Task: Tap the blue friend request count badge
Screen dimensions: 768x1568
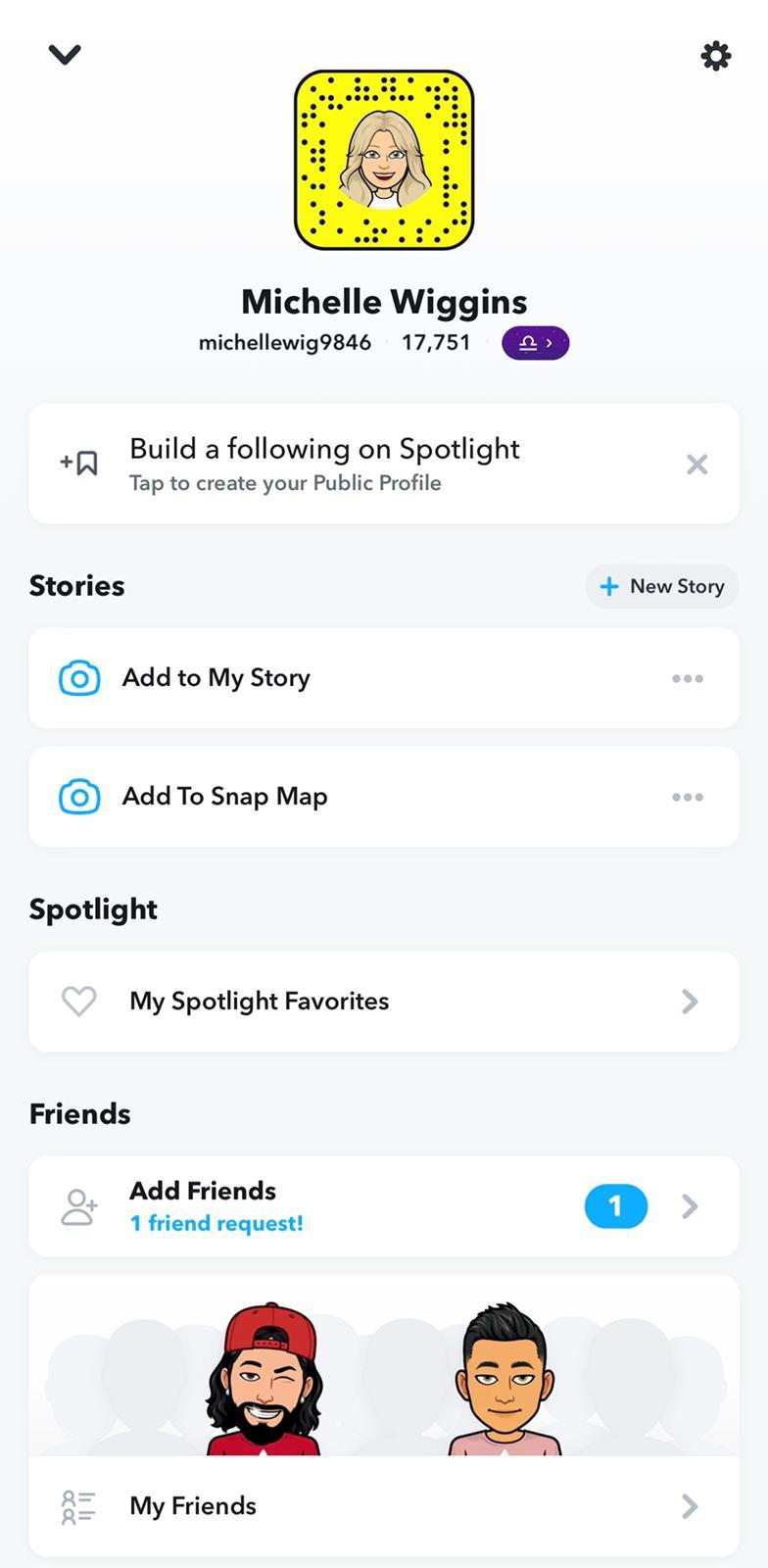Action: [615, 1206]
